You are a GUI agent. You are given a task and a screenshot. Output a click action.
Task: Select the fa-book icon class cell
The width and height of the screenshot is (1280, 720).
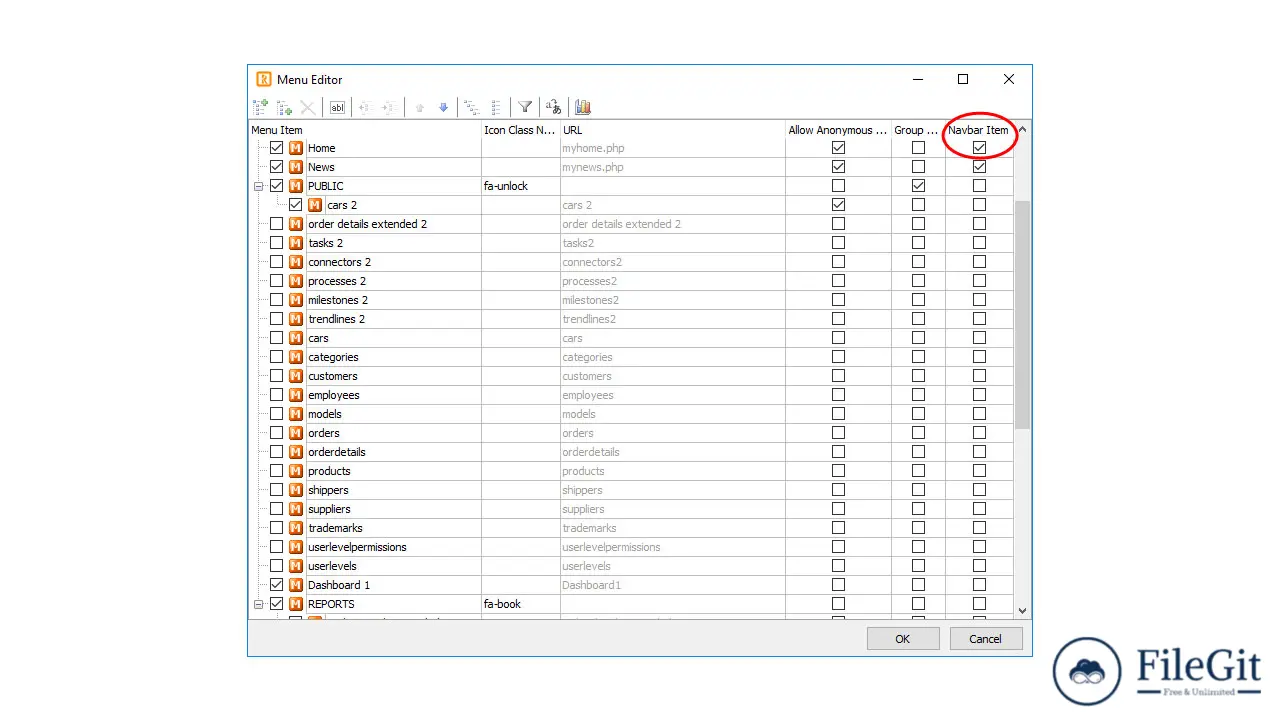520,604
